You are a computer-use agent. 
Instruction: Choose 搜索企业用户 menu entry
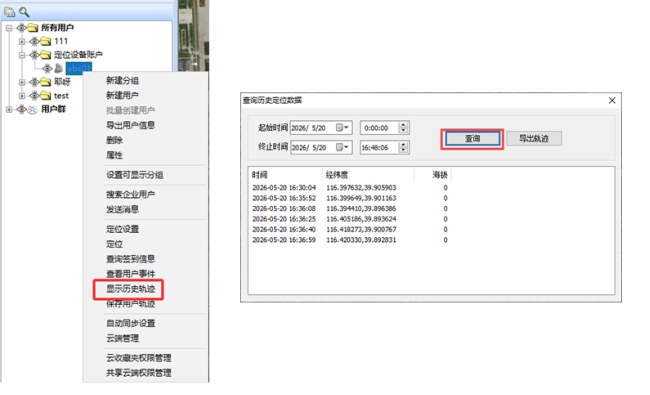coord(131,194)
